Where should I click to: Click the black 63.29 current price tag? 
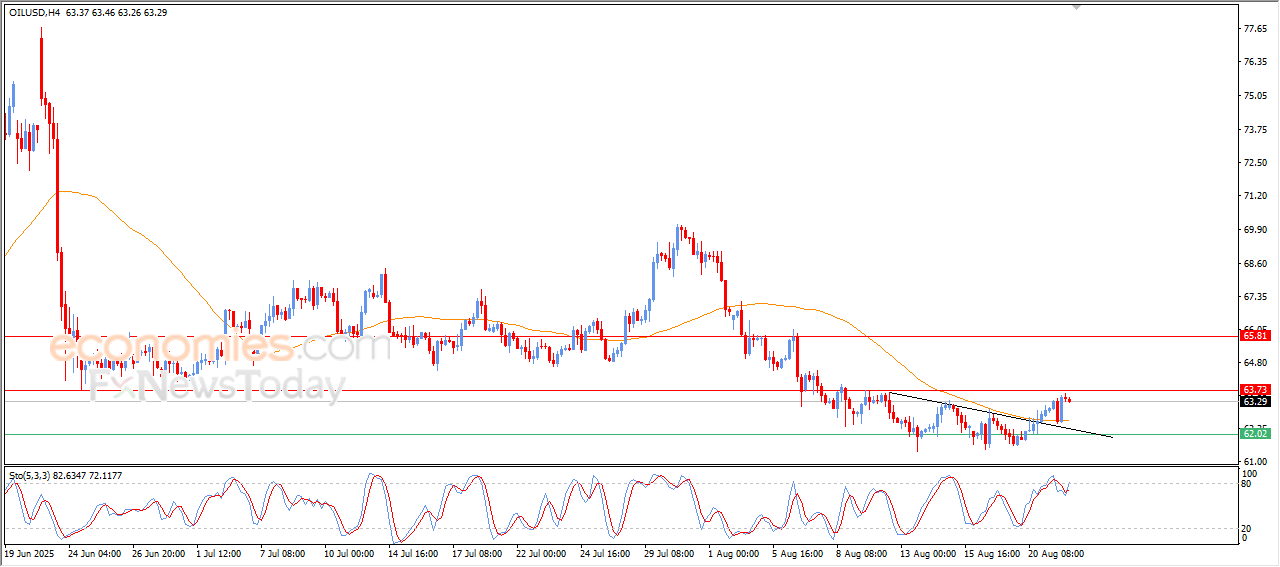pyautogui.click(x=1255, y=402)
